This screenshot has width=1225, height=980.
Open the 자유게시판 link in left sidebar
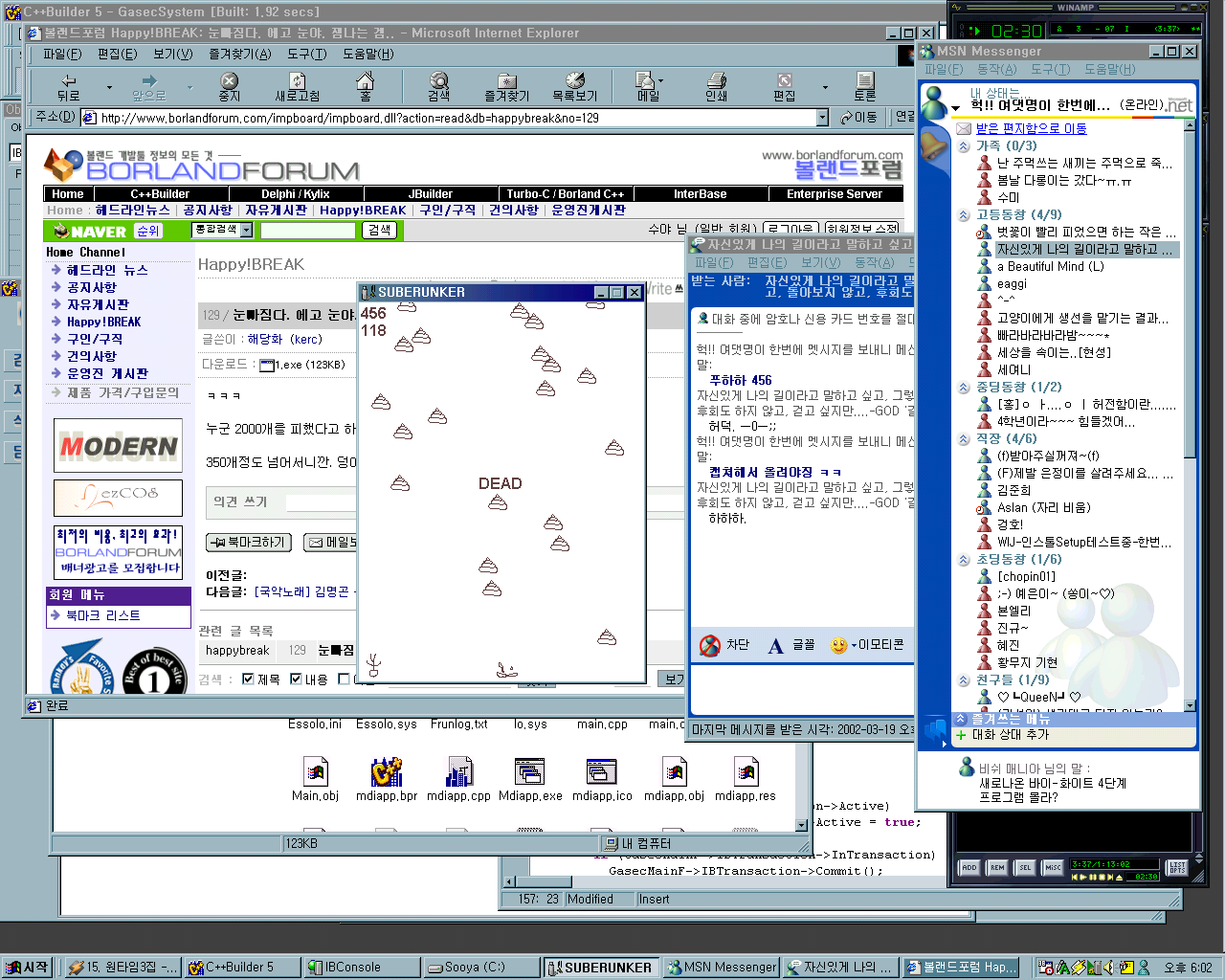pyautogui.click(x=98, y=304)
